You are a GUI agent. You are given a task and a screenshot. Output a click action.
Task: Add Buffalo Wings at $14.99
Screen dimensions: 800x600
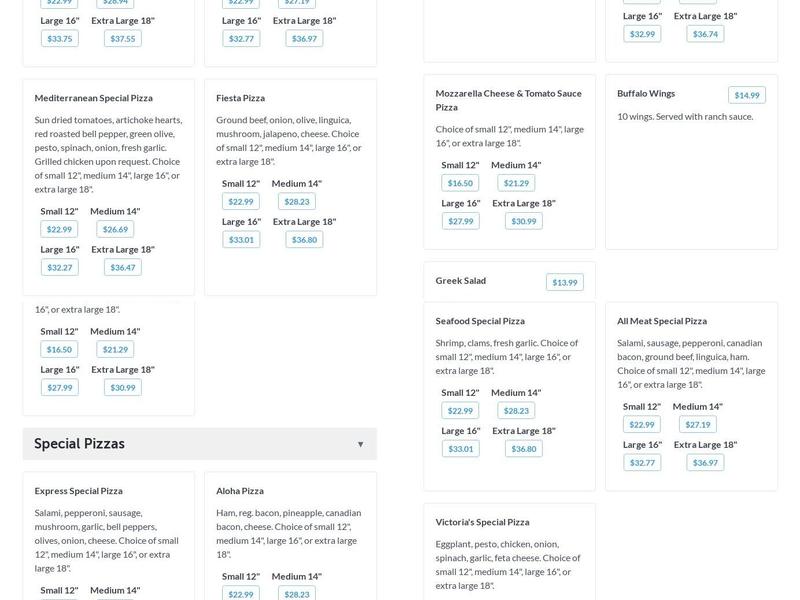746,95
